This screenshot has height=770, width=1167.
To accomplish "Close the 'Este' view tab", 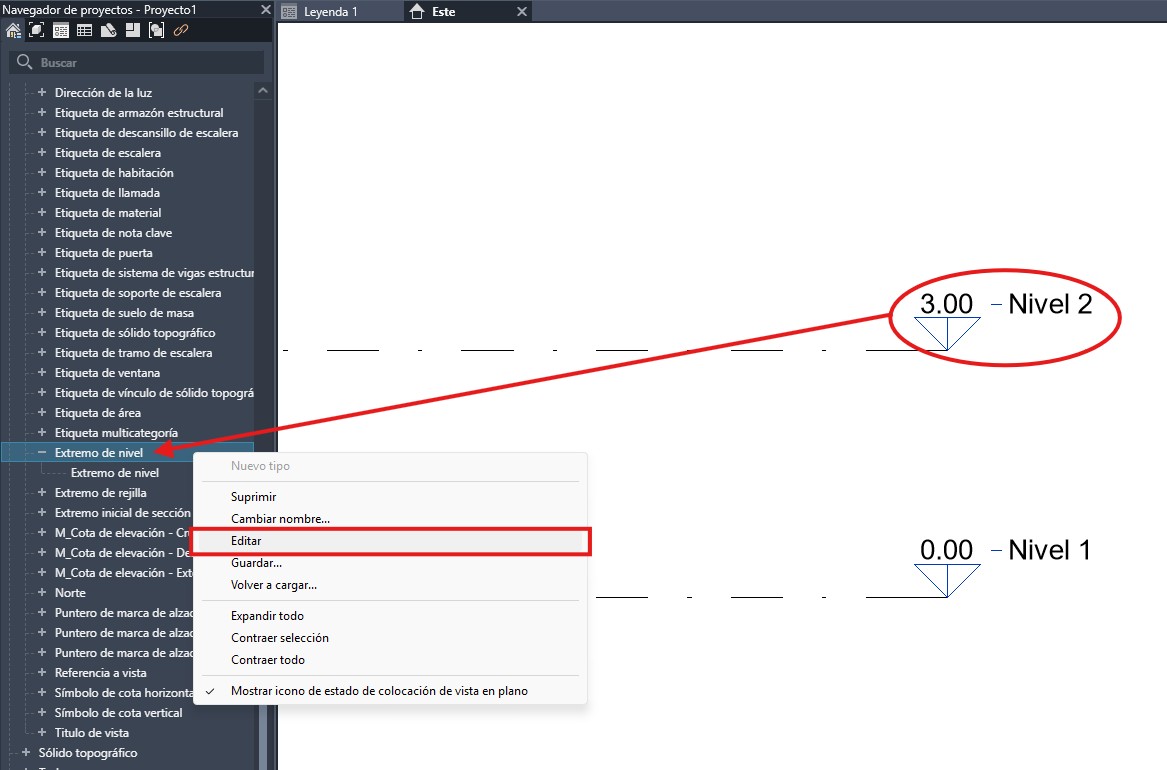I will pyautogui.click(x=521, y=12).
